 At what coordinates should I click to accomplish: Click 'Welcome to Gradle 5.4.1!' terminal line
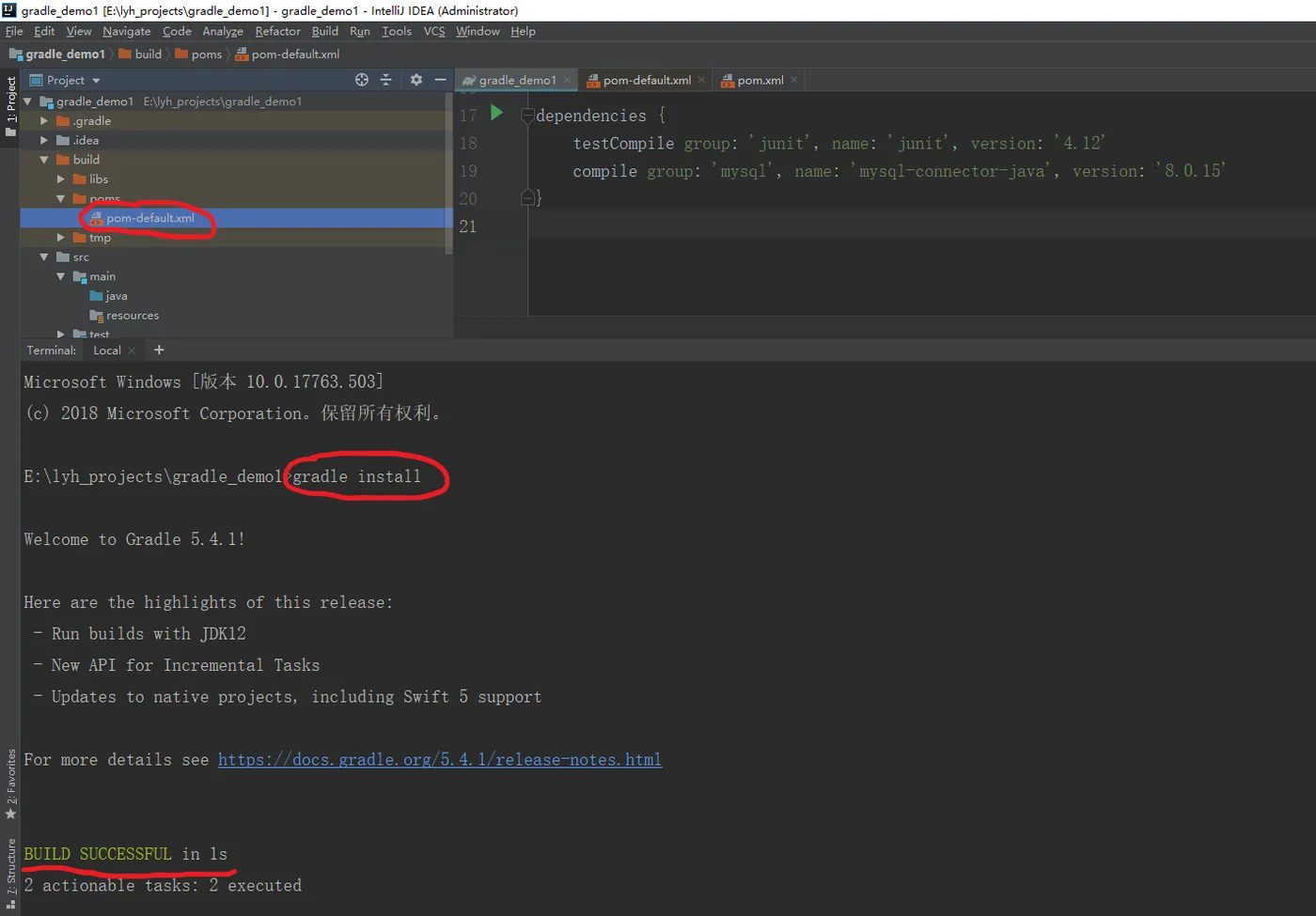pos(134,539)
